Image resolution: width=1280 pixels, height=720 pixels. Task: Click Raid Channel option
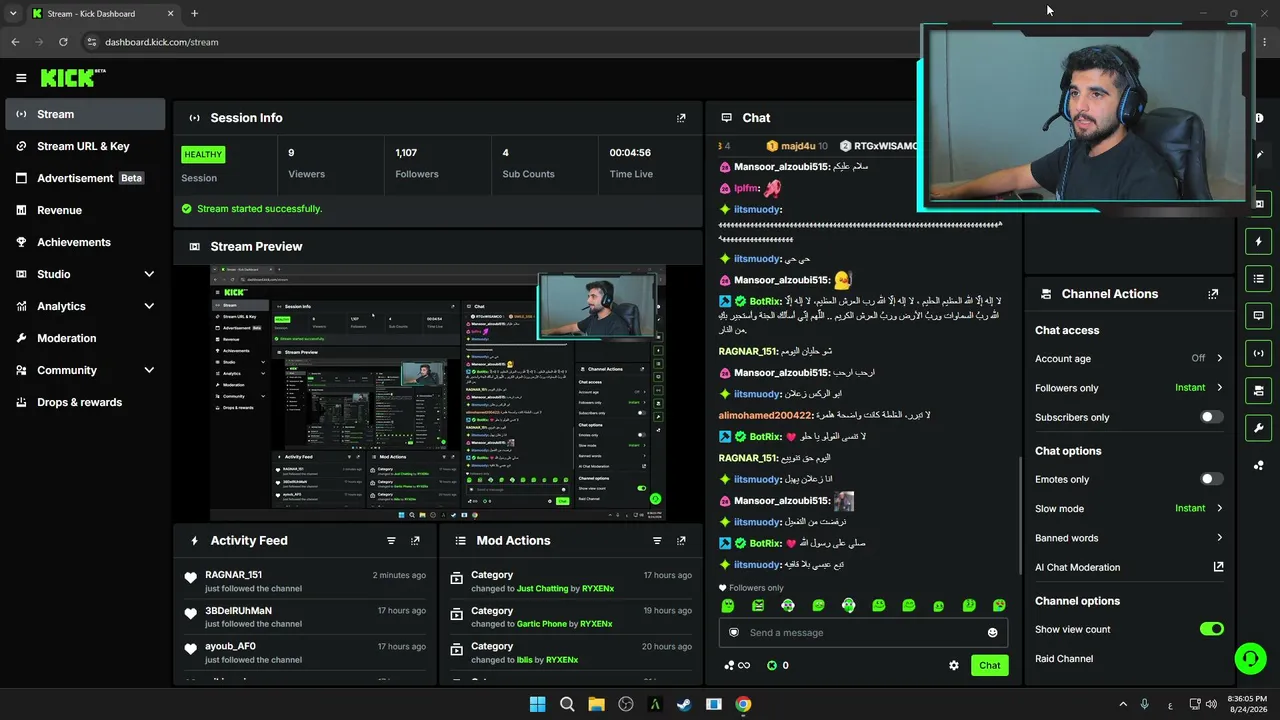(x=1064, y=659)
